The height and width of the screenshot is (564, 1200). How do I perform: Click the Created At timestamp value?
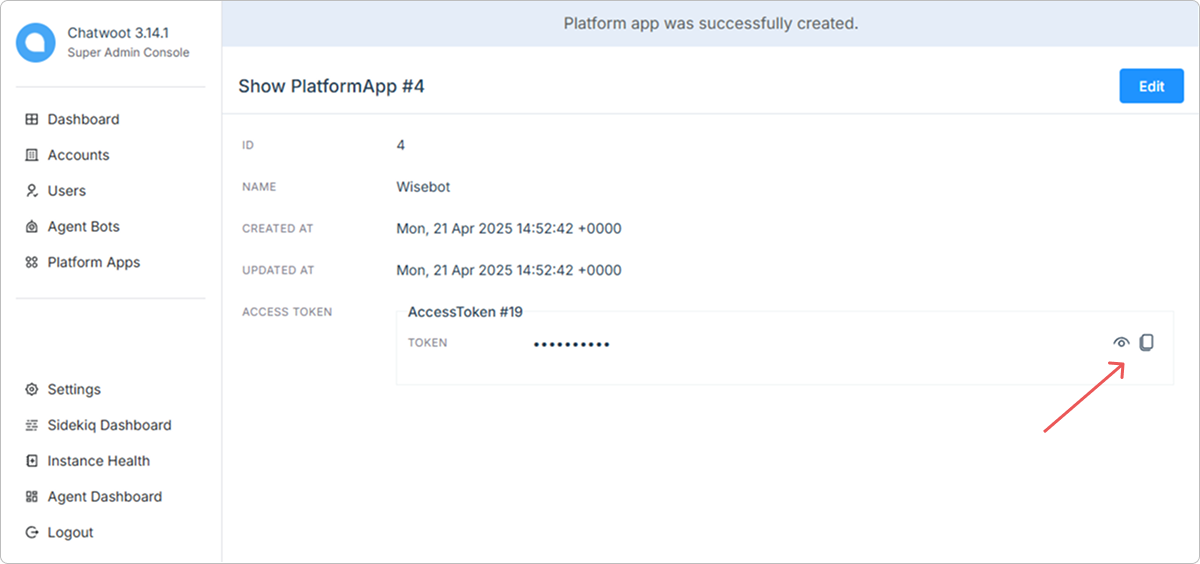[x=509, y=228]
